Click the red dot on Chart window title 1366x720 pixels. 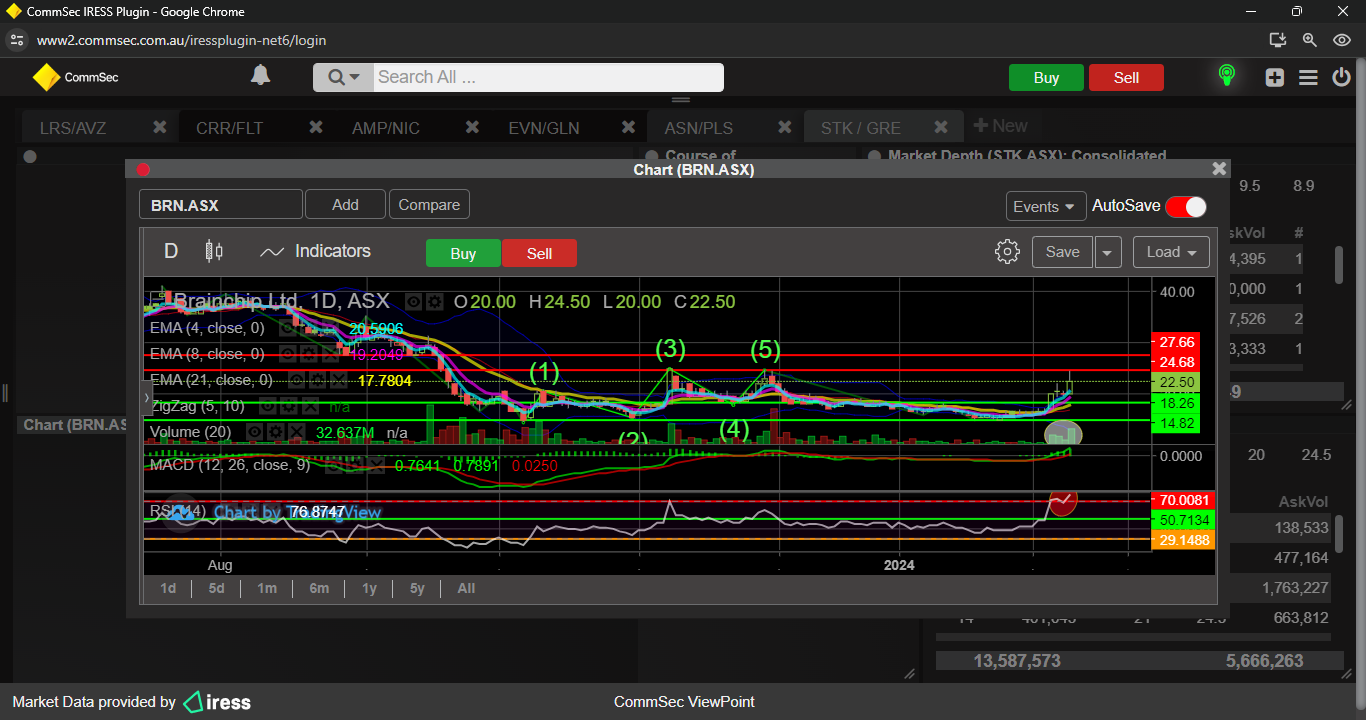point(143,170)
